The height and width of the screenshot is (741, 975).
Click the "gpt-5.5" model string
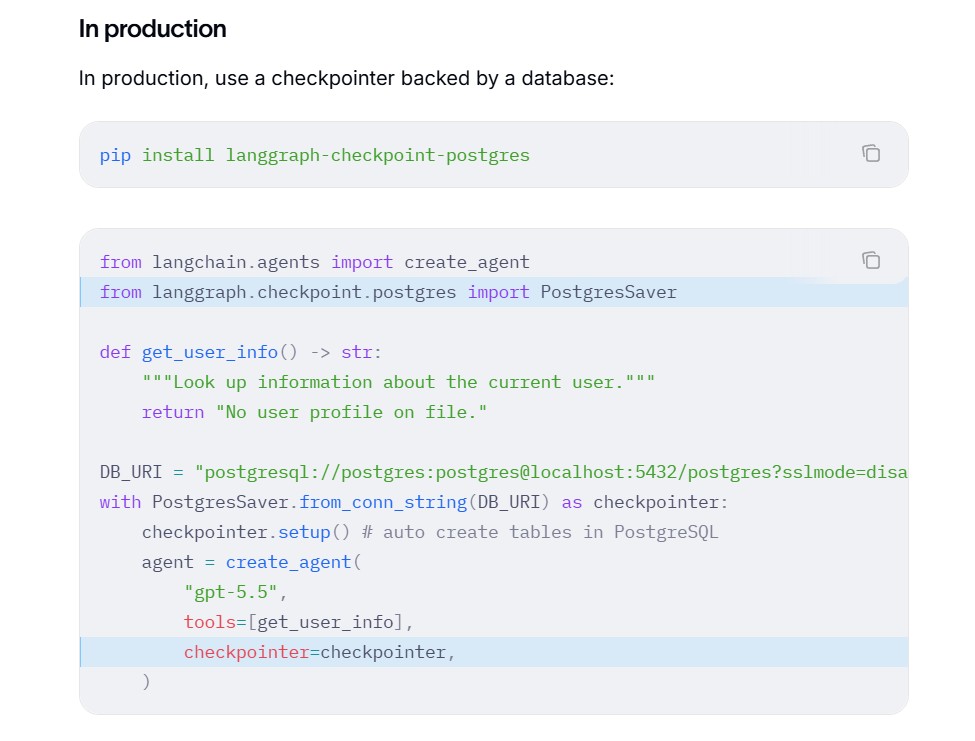point(231,592)
